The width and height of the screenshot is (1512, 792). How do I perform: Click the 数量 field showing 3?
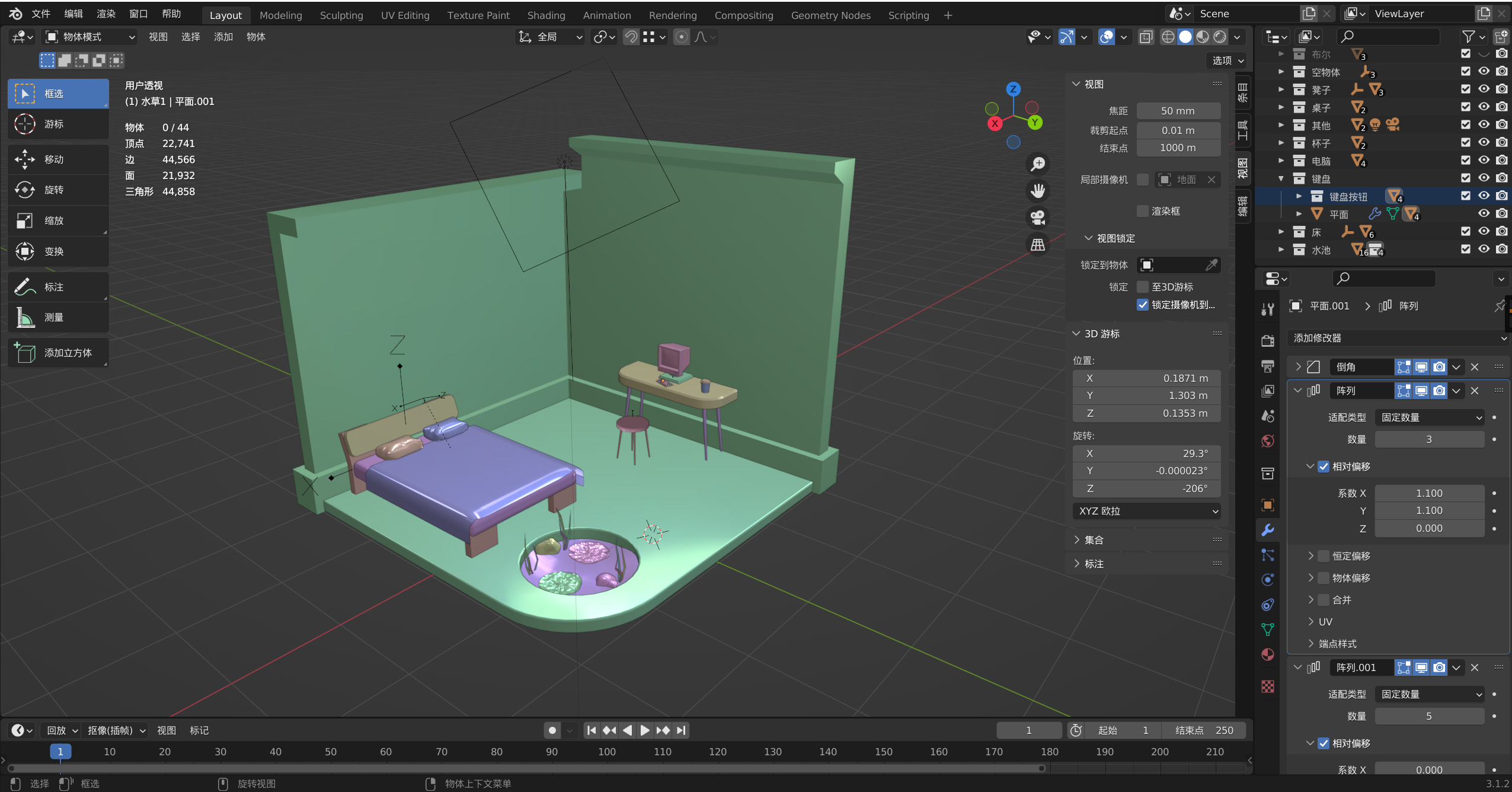click(x=1428, y=439)
